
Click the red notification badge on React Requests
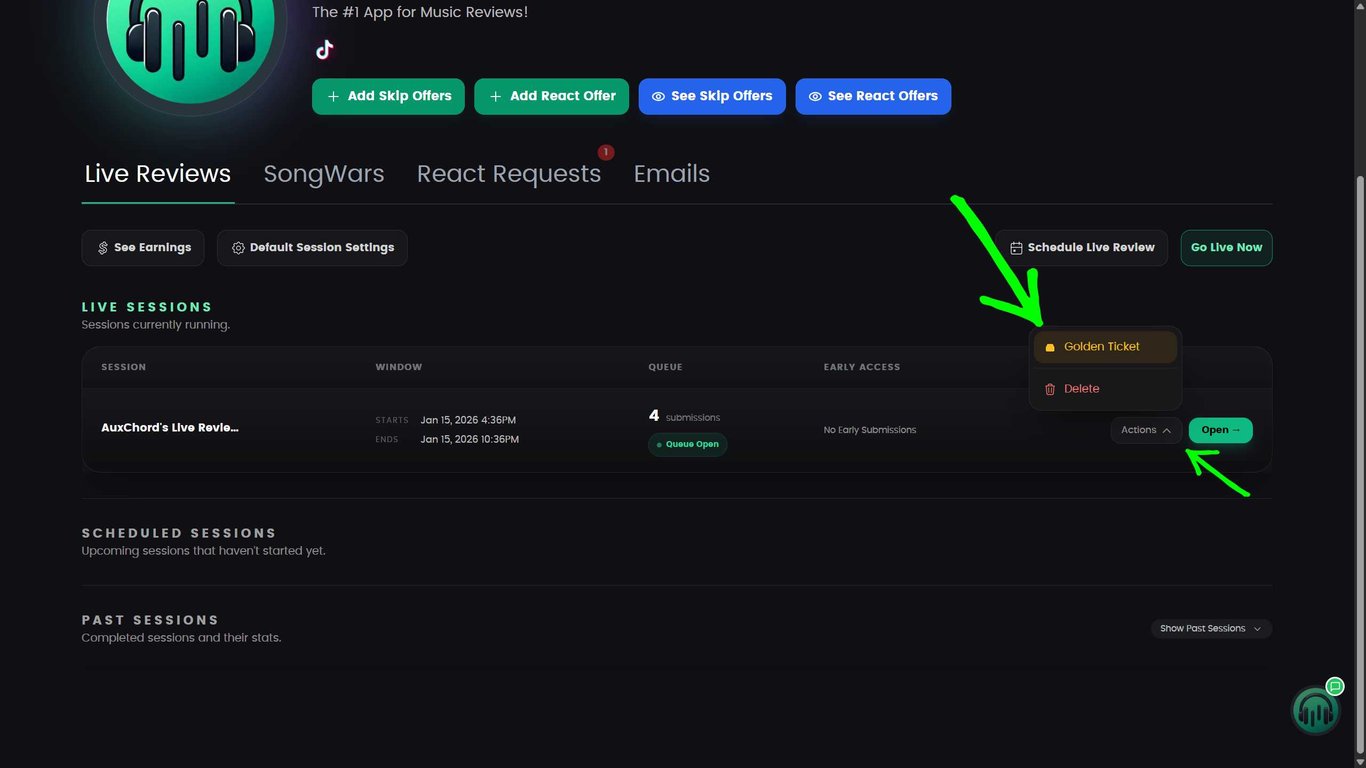605,152
